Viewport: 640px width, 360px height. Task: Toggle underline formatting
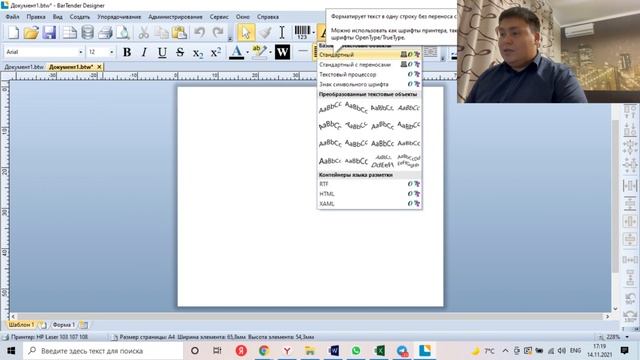(162, 52)
